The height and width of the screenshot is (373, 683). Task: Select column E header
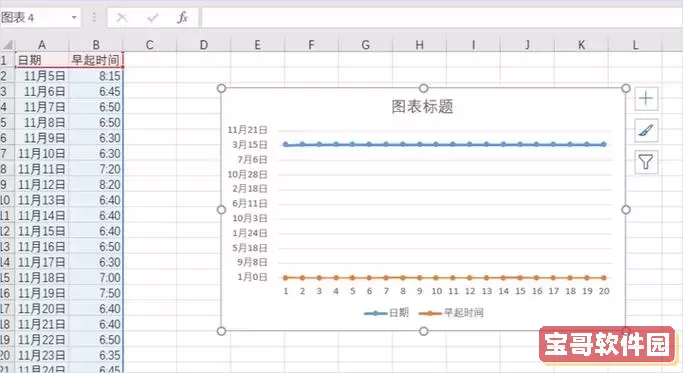pyautogui.click(x=257, y=45)
